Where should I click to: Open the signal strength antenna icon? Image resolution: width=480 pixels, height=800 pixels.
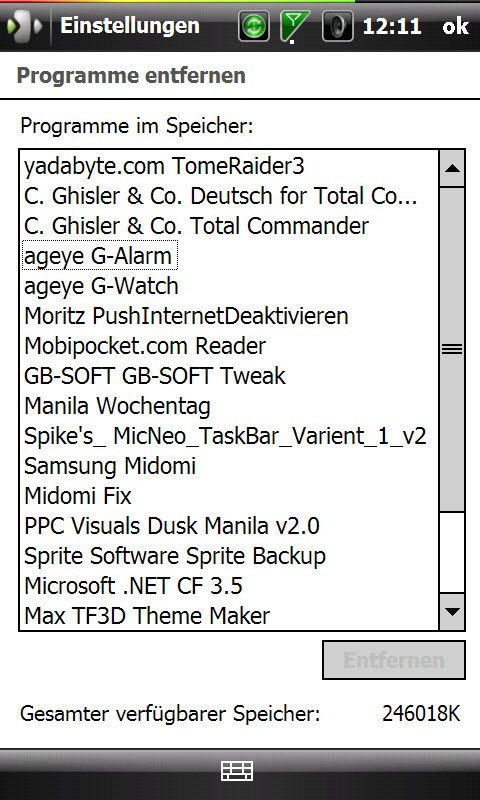295,26
